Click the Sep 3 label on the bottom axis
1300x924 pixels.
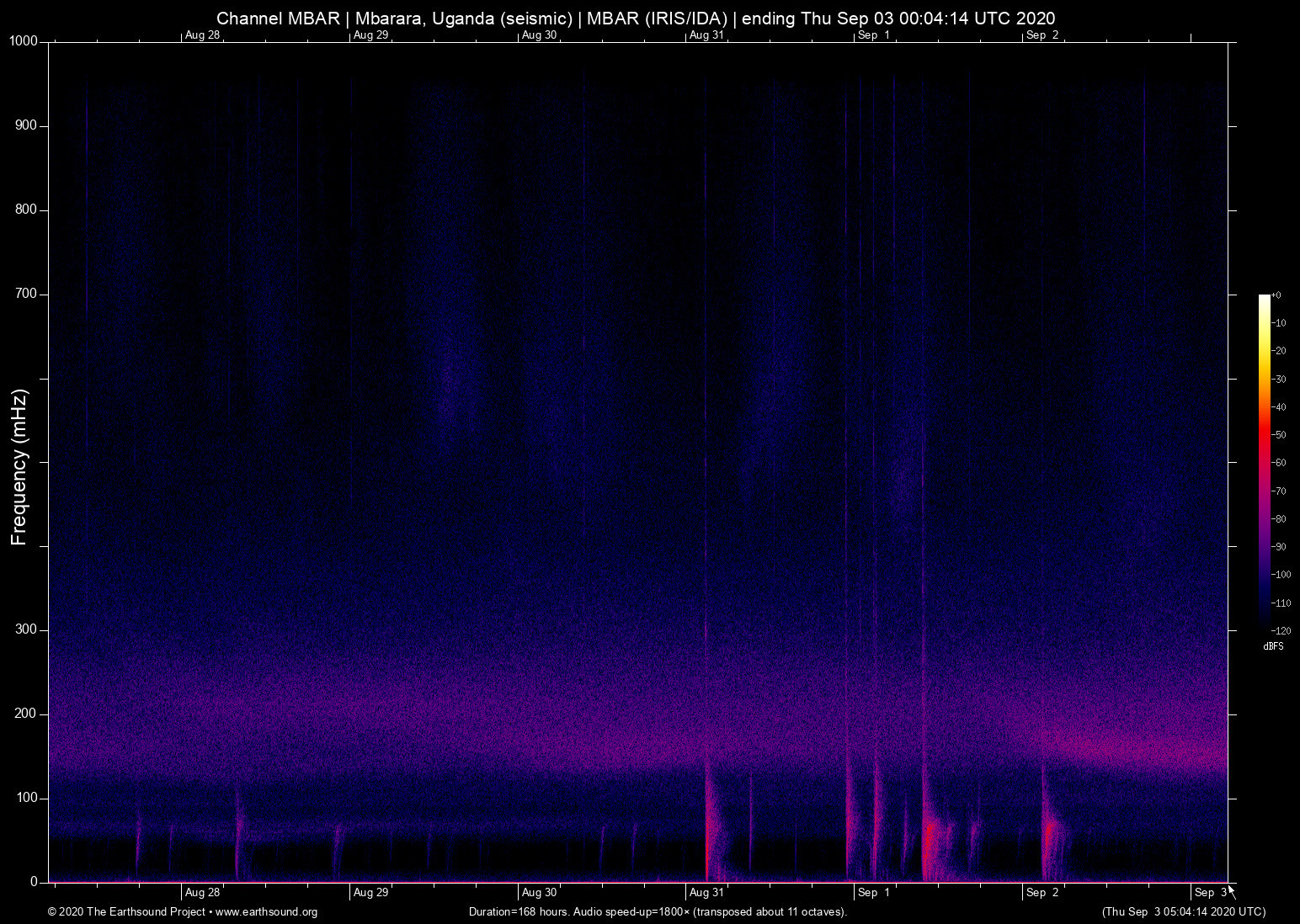1210,892
